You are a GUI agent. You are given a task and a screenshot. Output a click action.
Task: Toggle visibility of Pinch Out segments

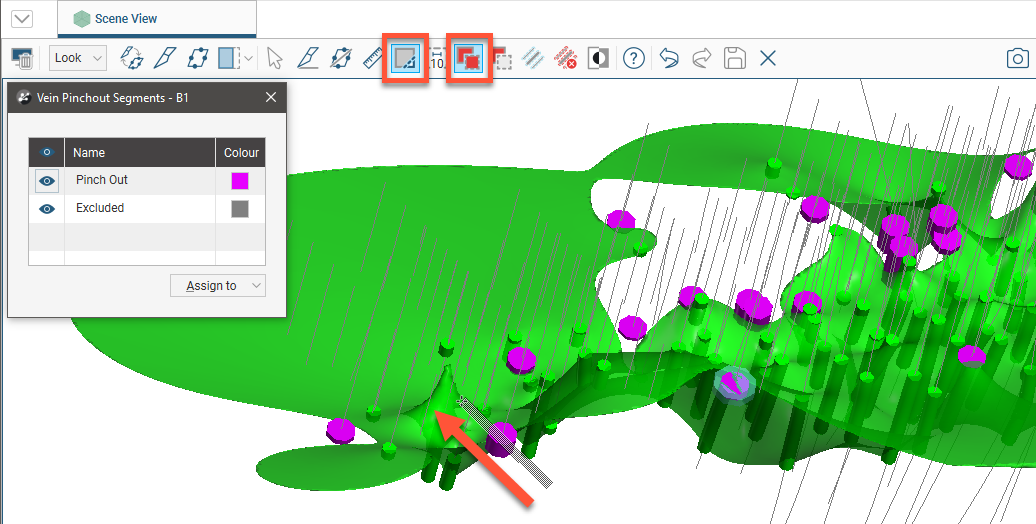pyautogui.click(x=47, y=181)
